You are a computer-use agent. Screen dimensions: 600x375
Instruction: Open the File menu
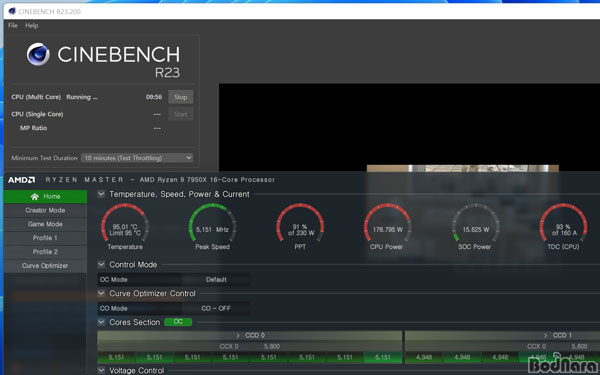click(13, 25)
